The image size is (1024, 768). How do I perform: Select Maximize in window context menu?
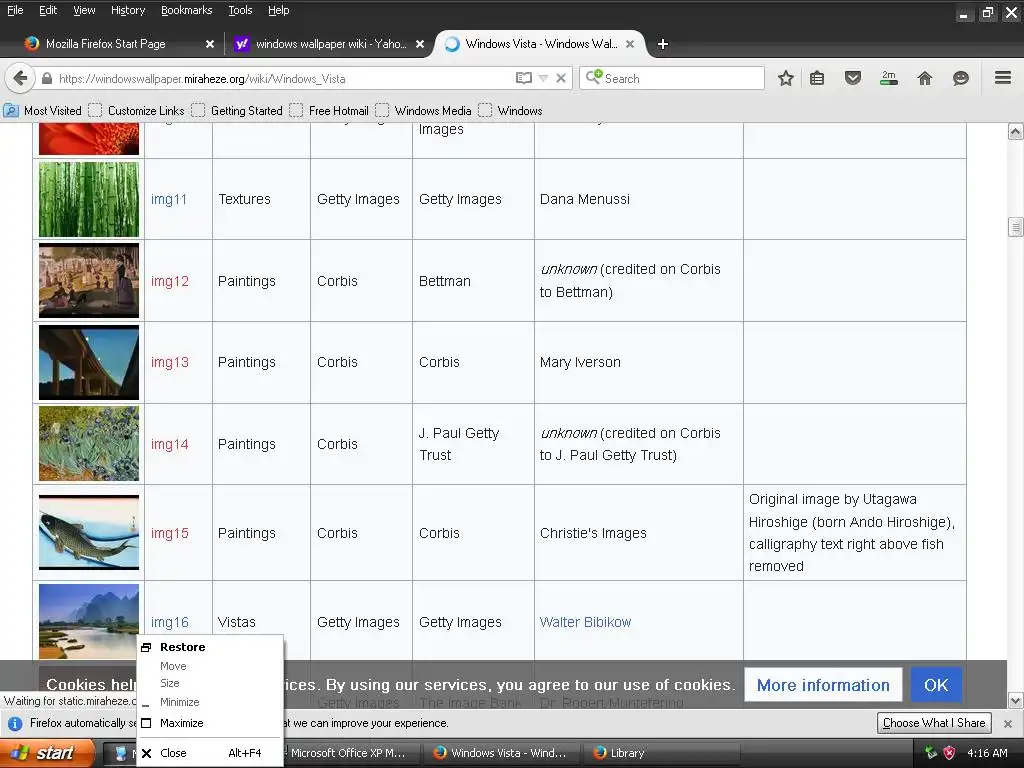210,723
